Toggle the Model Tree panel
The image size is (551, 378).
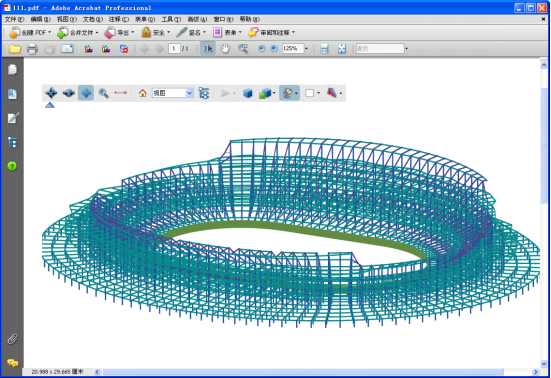click(x=204, y=93)
